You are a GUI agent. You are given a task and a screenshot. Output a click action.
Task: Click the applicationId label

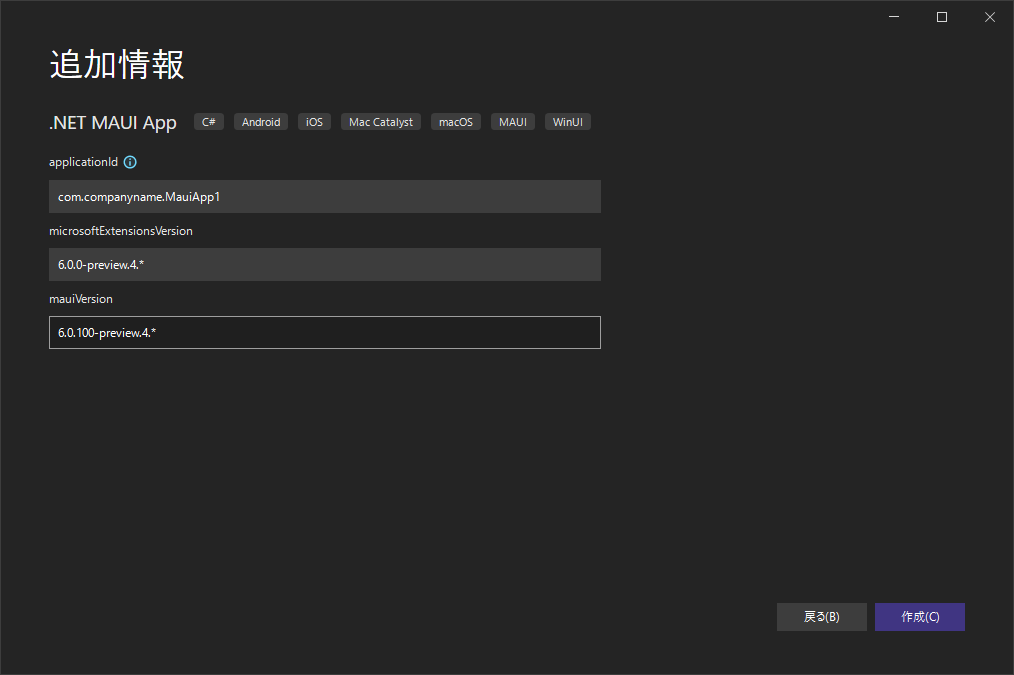click(x=83, y=162)
